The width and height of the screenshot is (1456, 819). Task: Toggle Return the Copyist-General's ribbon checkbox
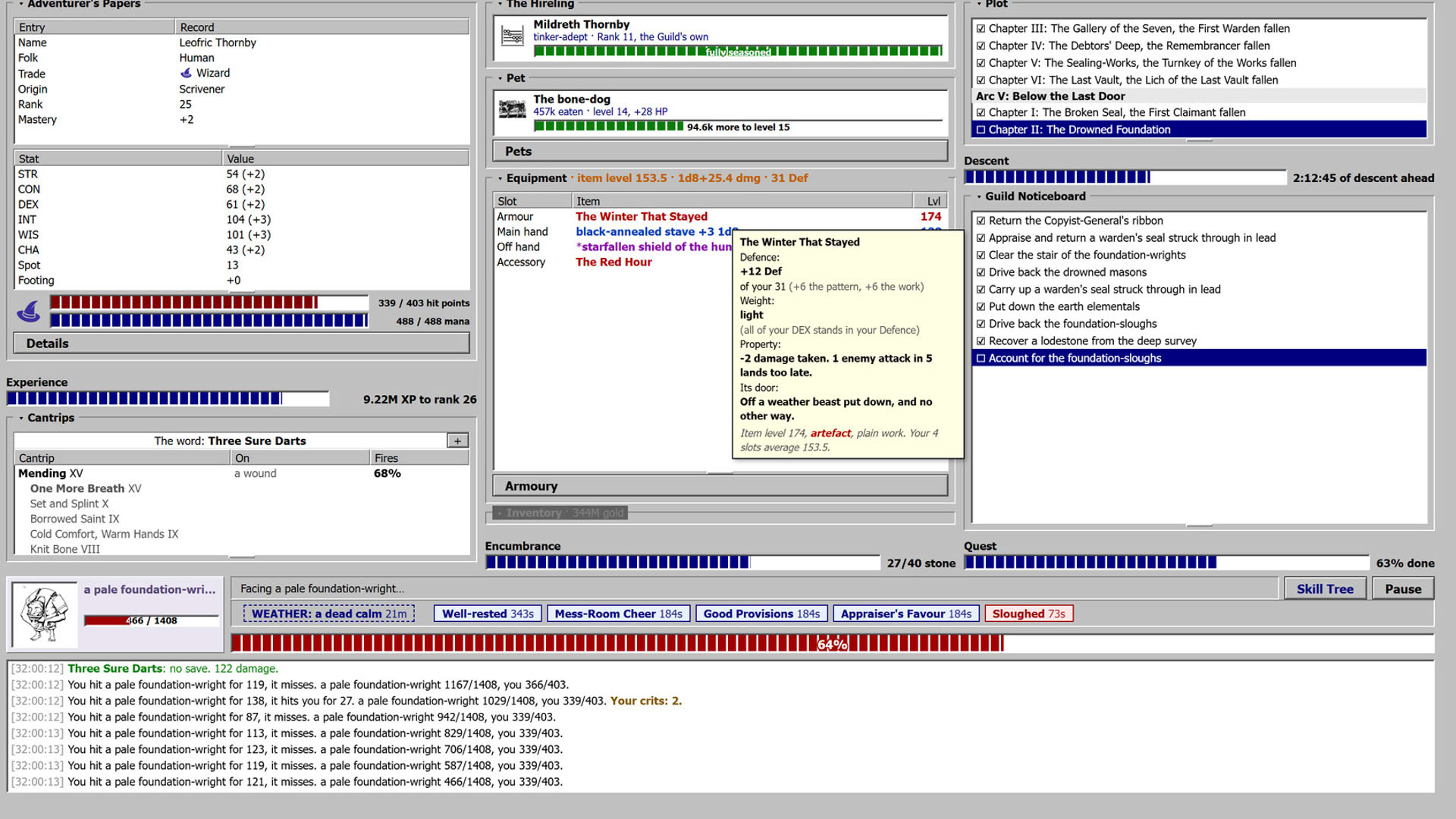click(x=981, y=221)
